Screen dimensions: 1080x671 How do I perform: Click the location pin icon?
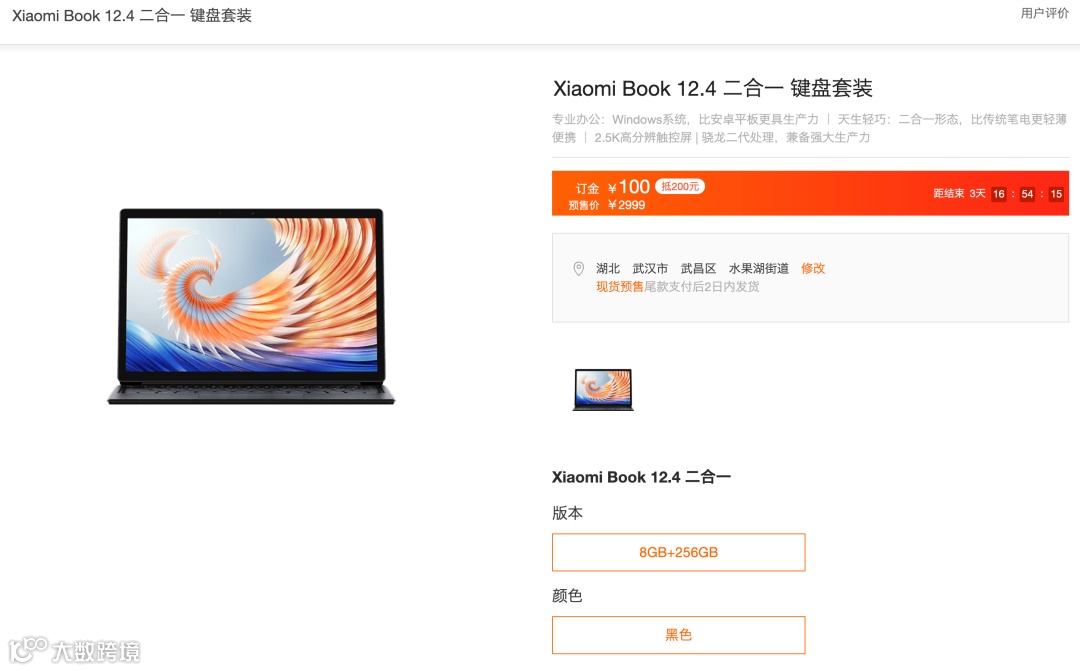coord(579,269)
